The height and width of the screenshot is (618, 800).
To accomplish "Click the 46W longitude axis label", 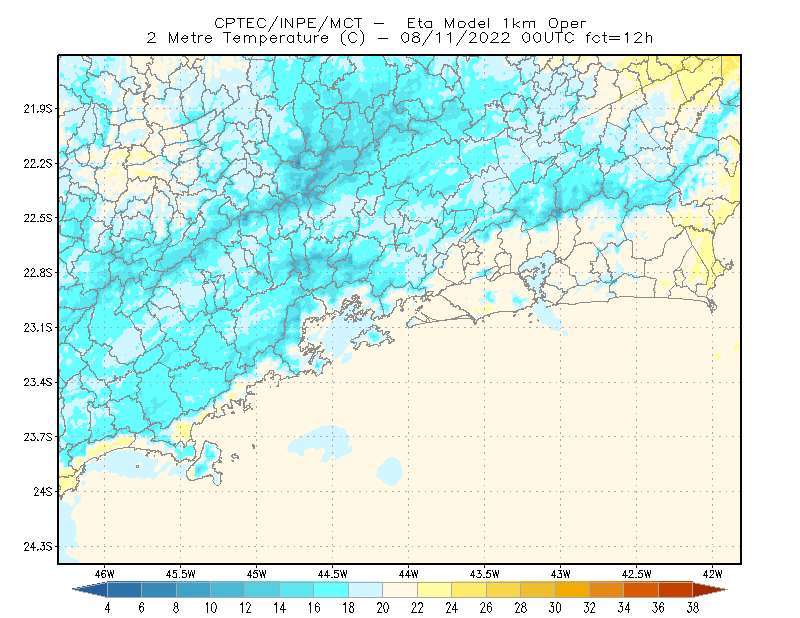I will click(x=105, y=574).
